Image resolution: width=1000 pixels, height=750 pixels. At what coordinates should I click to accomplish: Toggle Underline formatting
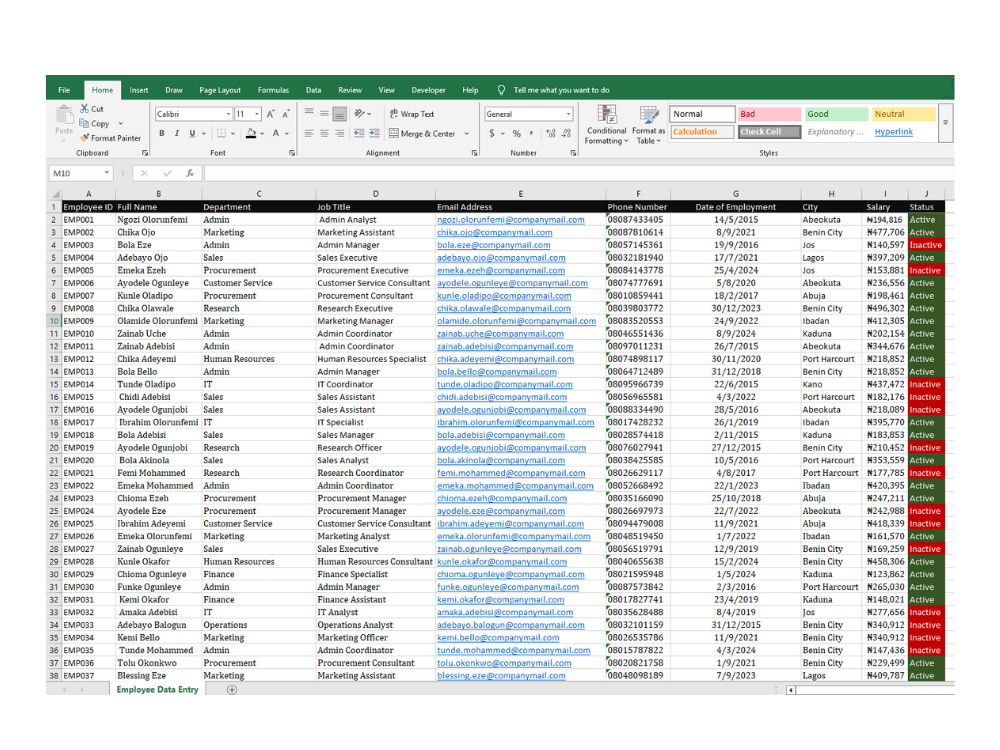pos(192,133)
